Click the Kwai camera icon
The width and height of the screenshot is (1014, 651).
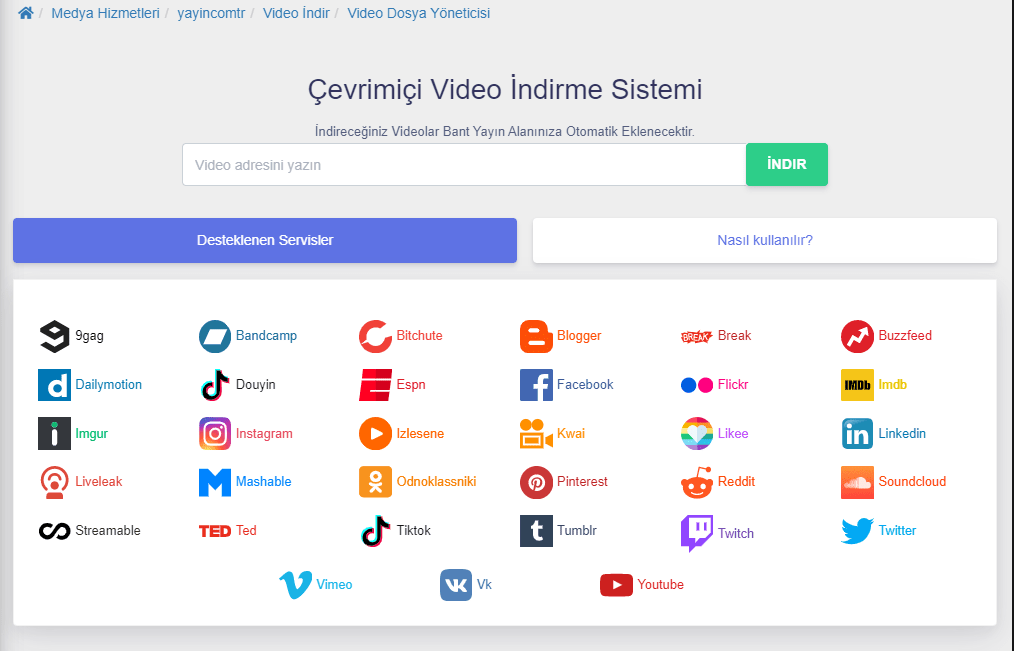pyautogui.click(x=536, y=433)
